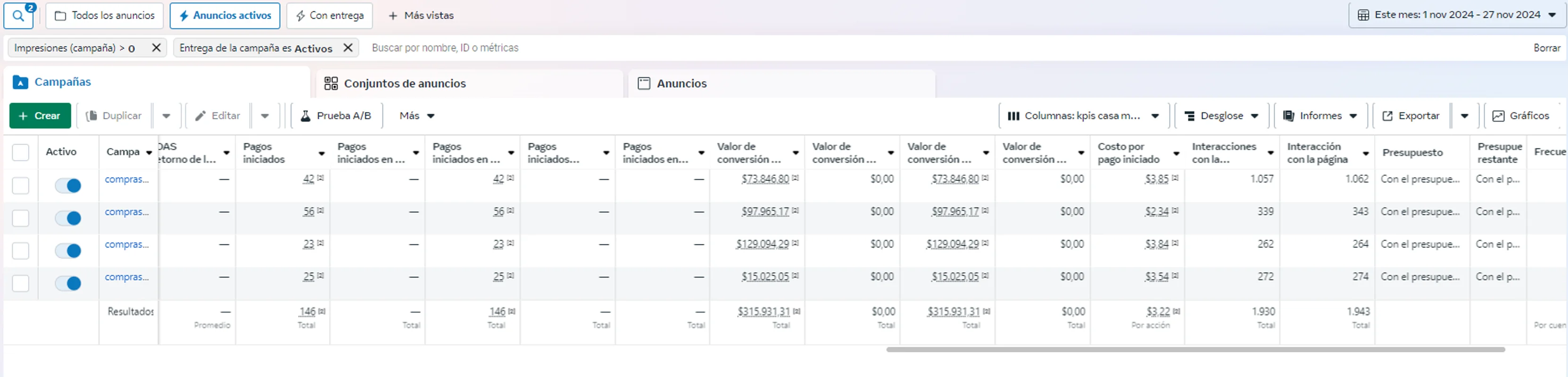Switch to Anuncios activos view
Screen dimensions: 1568x377
225,15
